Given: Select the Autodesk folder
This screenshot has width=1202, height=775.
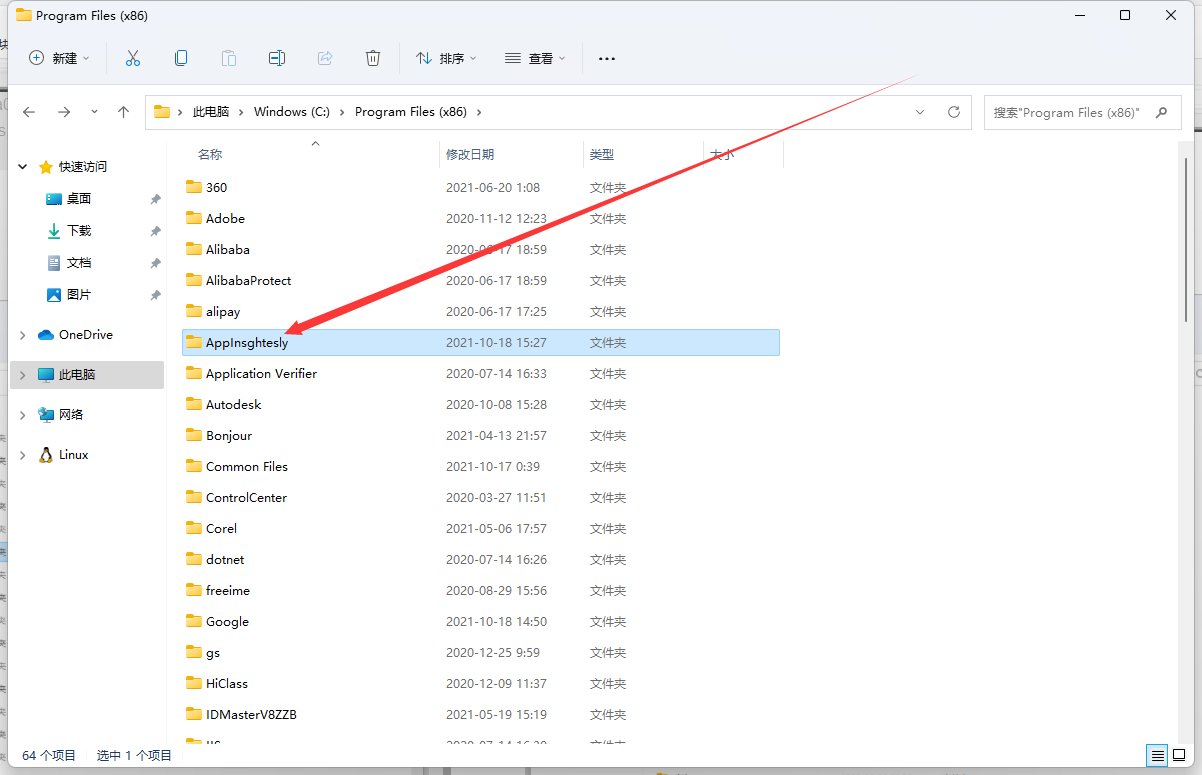Looking at the screenshot, I should click(x=234, y=404).
